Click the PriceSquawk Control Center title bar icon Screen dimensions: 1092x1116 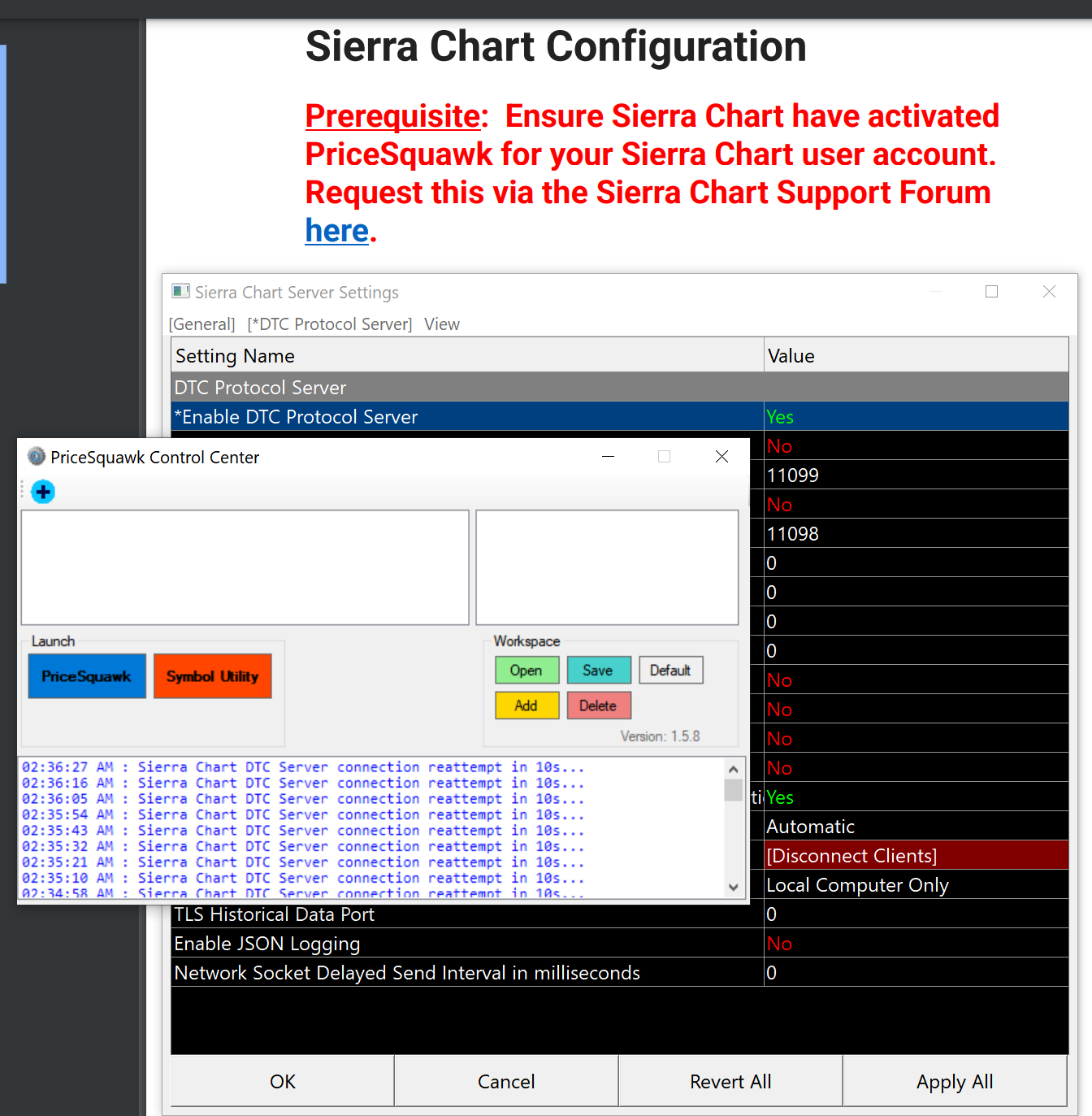pyautogui.click(x=37, y=457)
